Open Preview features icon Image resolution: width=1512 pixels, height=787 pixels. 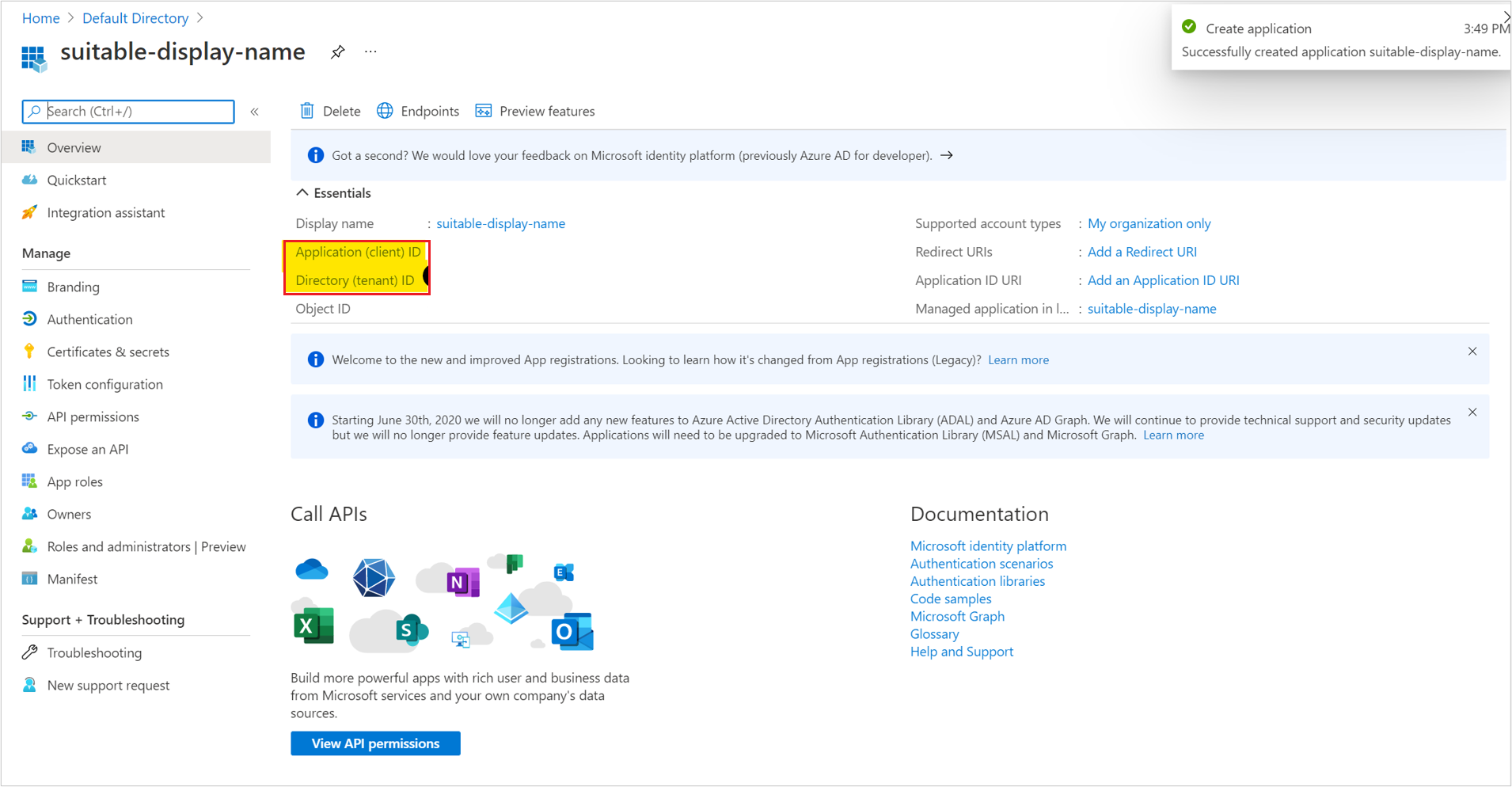483,111
